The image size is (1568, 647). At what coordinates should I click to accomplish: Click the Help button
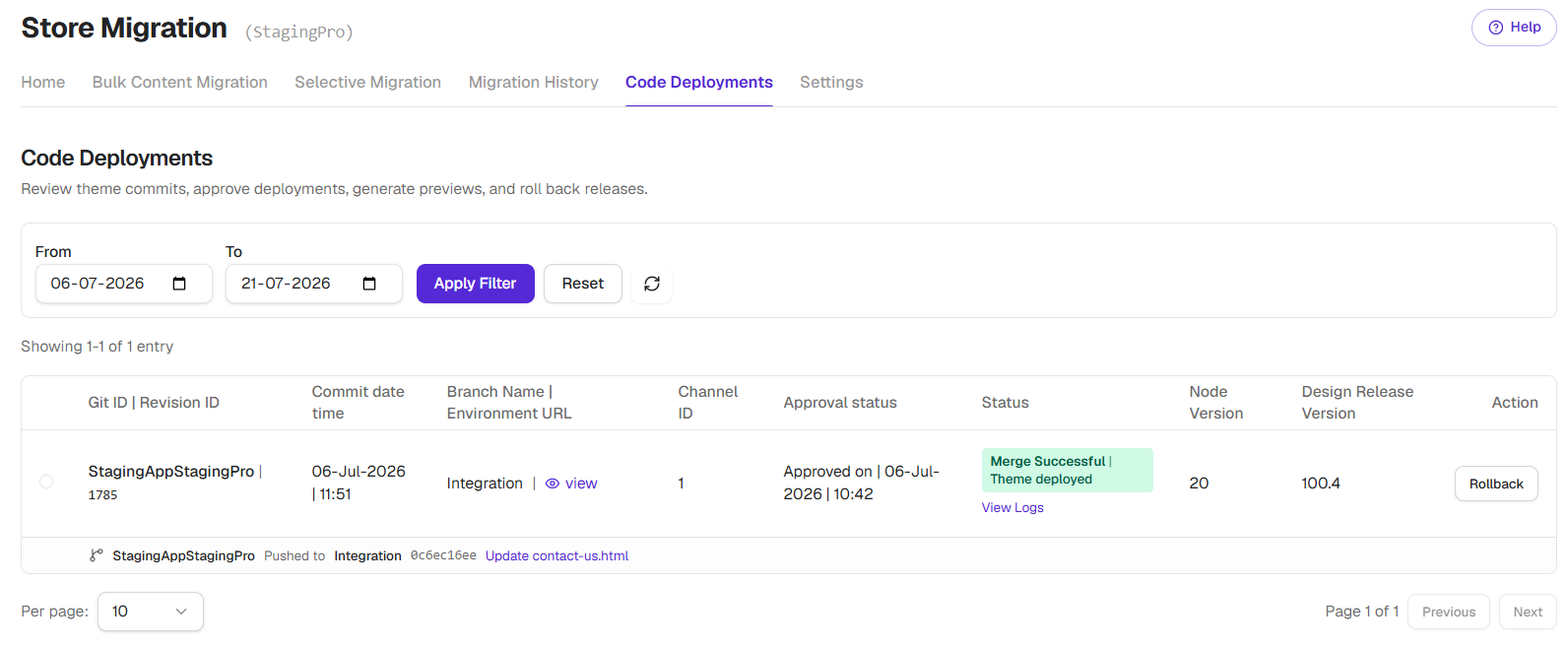pos(1514,28)
